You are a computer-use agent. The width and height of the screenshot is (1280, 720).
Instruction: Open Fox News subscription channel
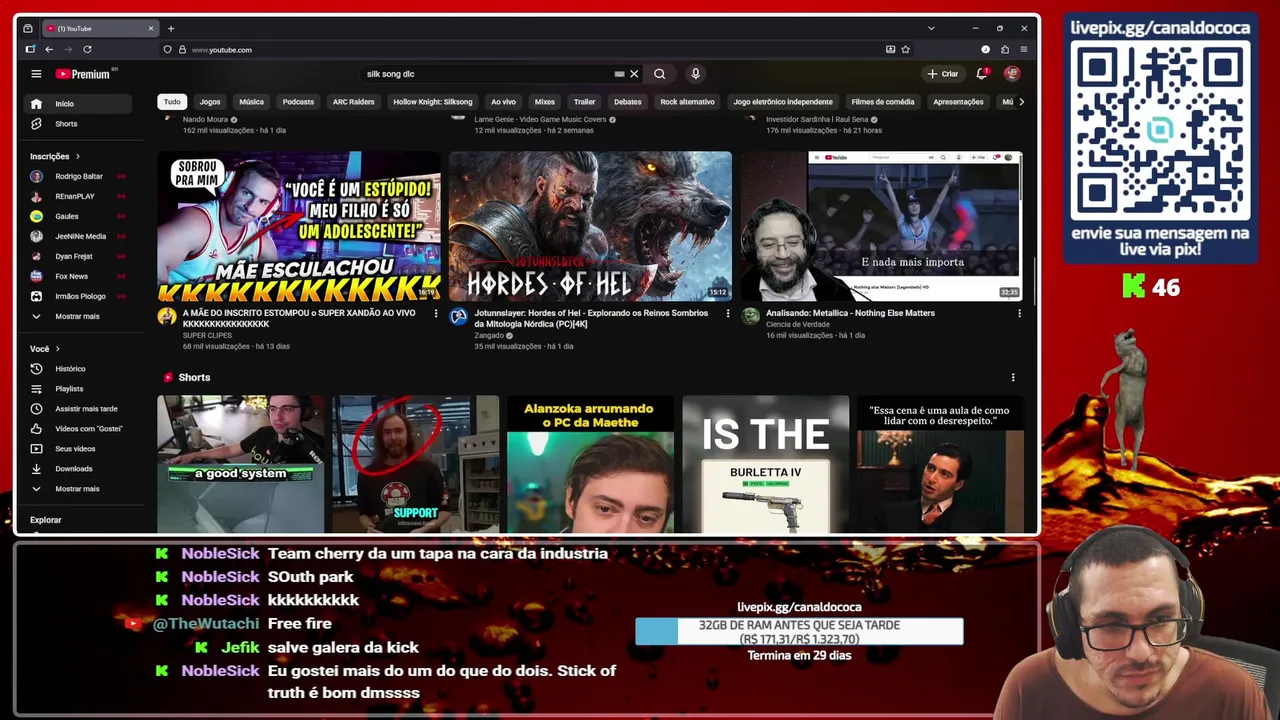click(x=78, y=277)
